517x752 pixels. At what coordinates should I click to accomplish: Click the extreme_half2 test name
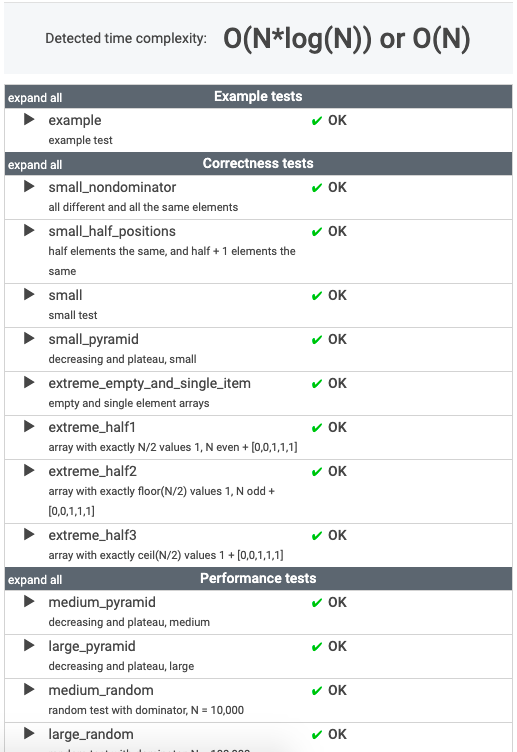pyautogui.click(x=93, y=471)
